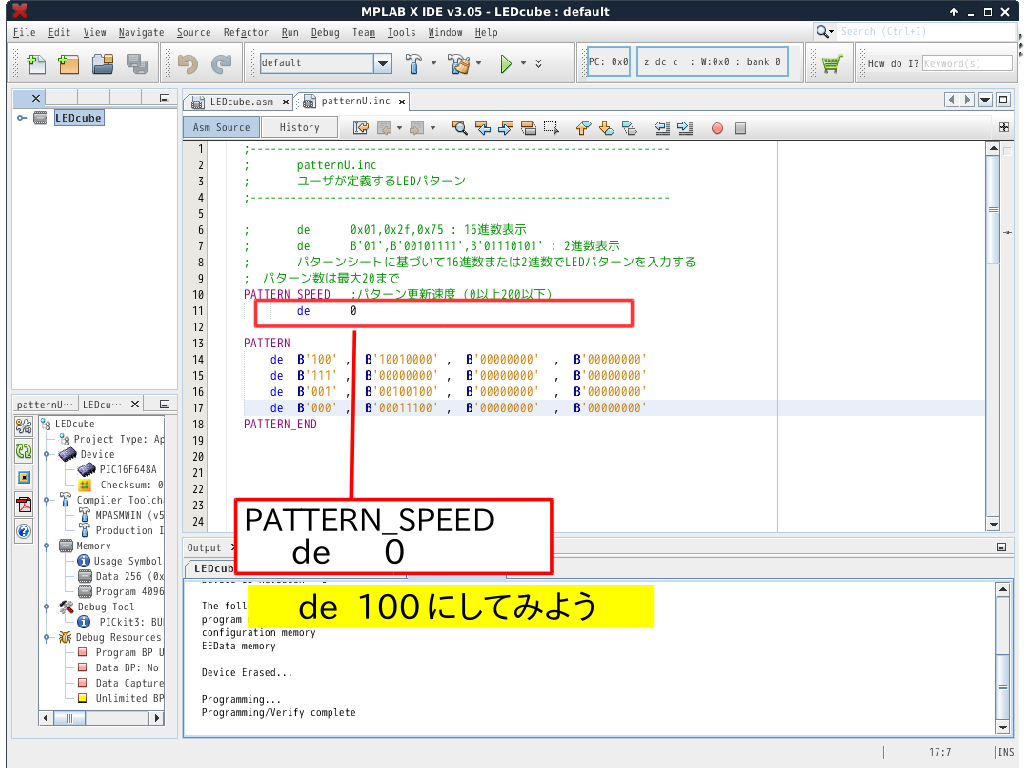Close the LEDcube.asm tab

click(x=286, y=102)
